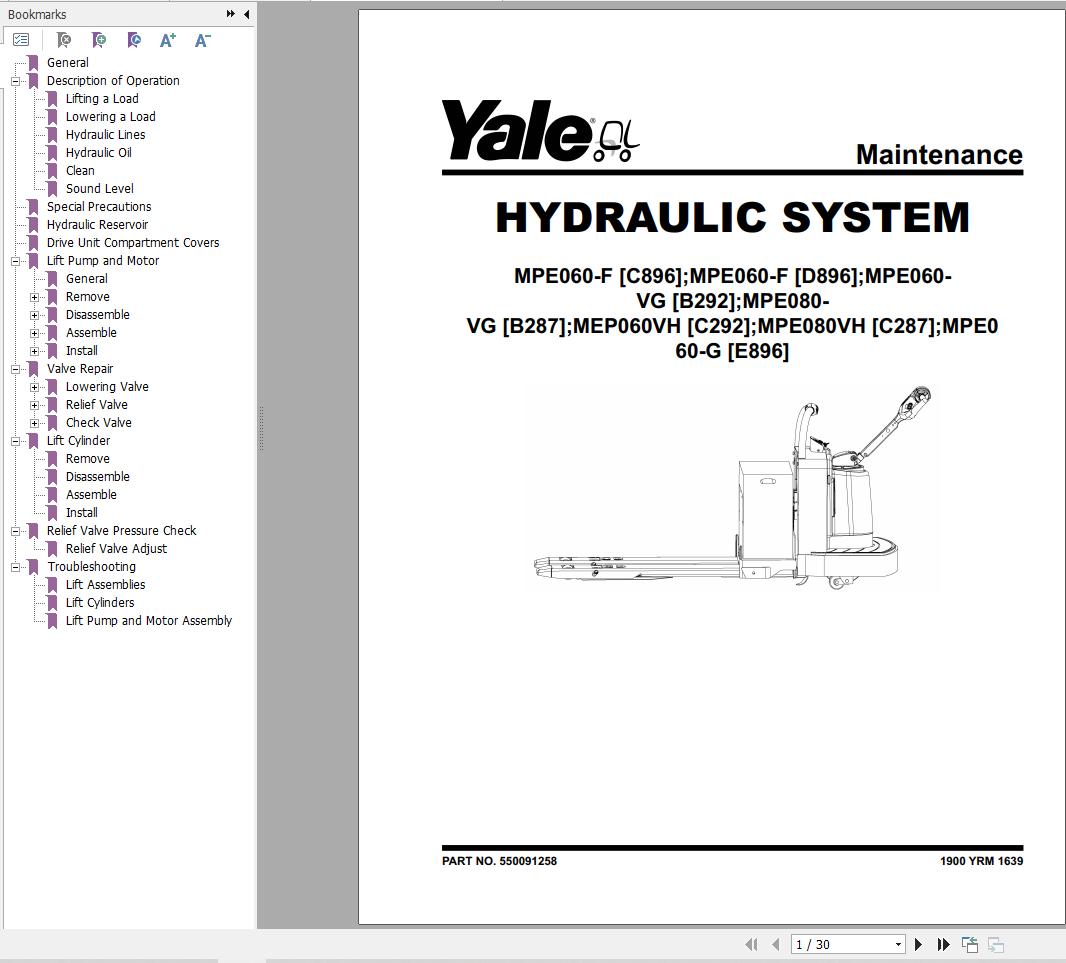This screenshot has height=963, width=1066.
Task: Select the Remove bookmark under Lift Cylinder
Action: point(87,459)
